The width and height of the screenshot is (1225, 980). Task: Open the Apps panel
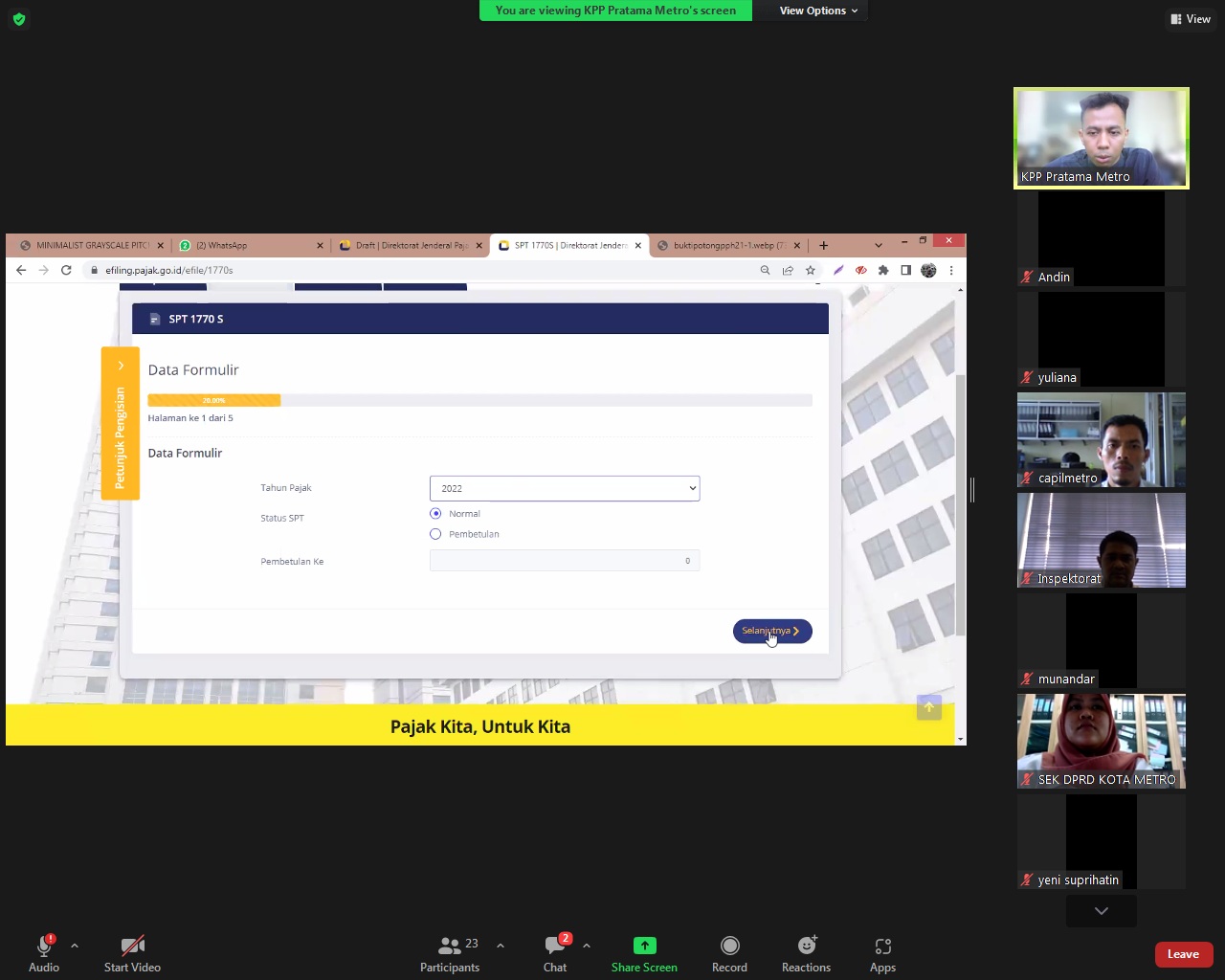(882, 946)
